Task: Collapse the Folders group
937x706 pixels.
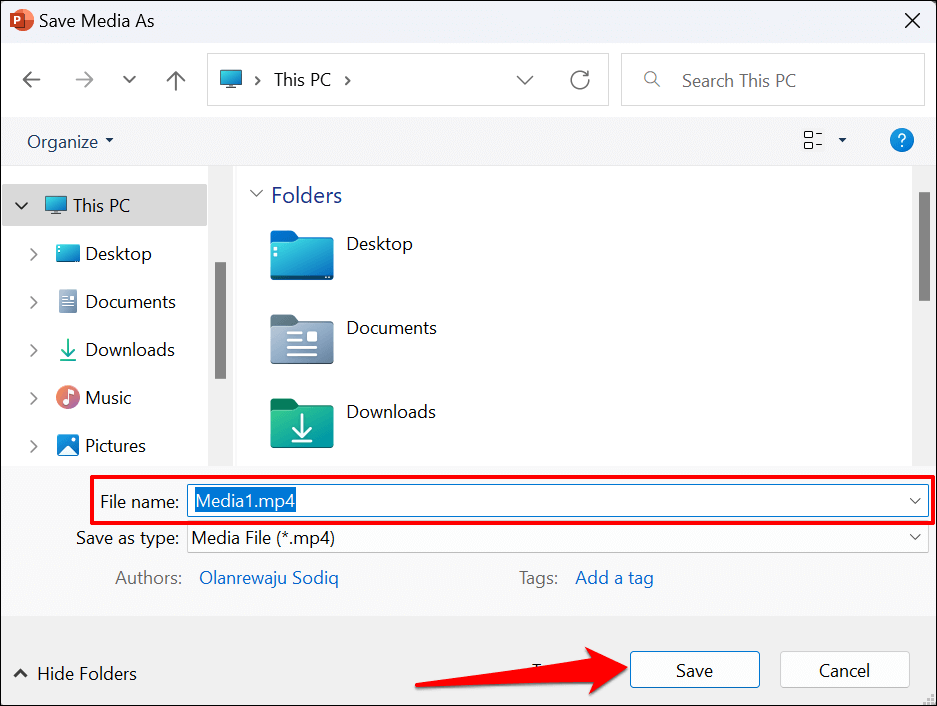Action: (x=256, y=195)
